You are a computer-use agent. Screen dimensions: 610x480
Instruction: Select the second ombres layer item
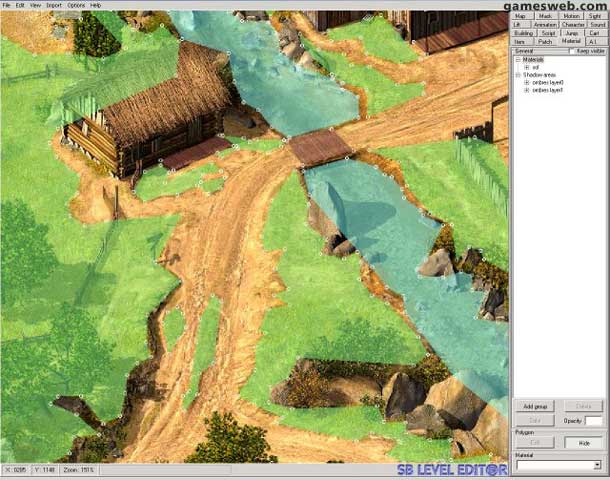click(x=548, y=90)
